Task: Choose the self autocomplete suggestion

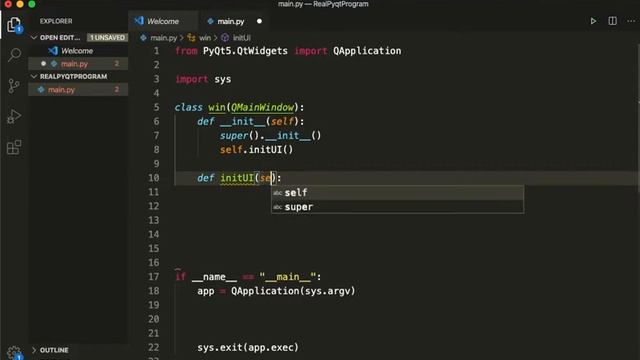Action: point(398,193)
